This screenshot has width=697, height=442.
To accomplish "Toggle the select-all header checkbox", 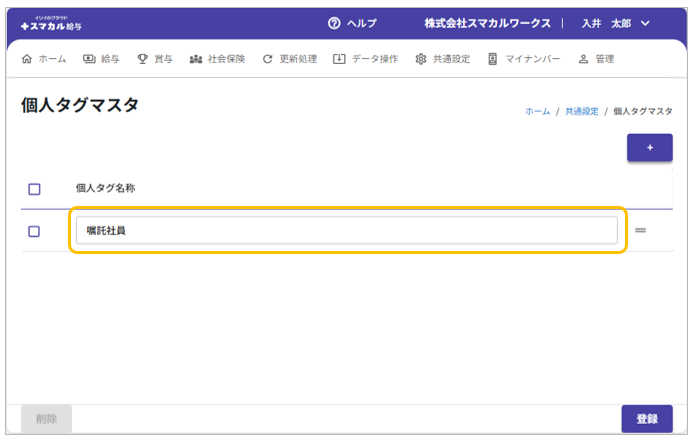I will coord(34,188).
